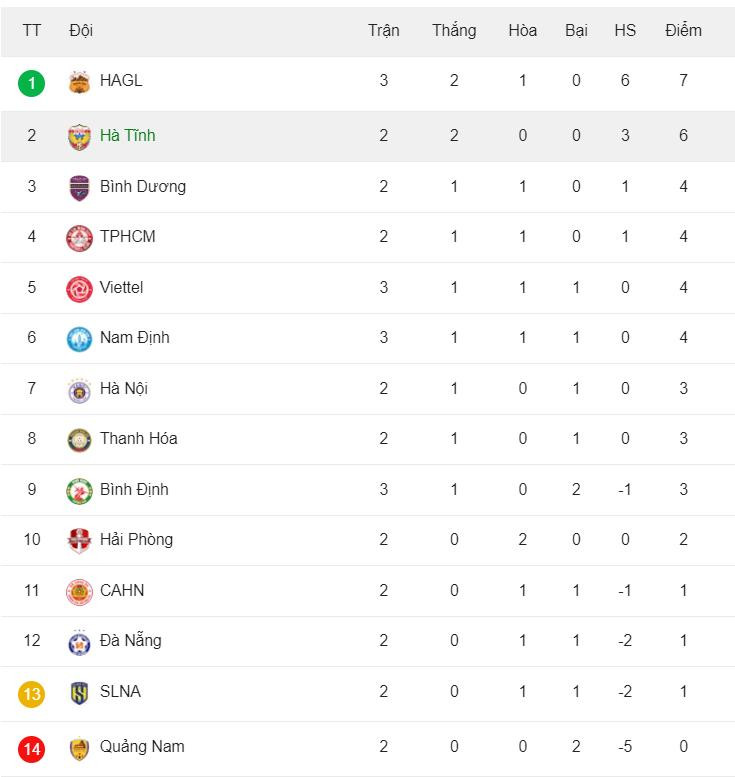The width and height of the screenshot is (735, 777).
Task: Click the HAGL club logo
Action: [79, 82]
